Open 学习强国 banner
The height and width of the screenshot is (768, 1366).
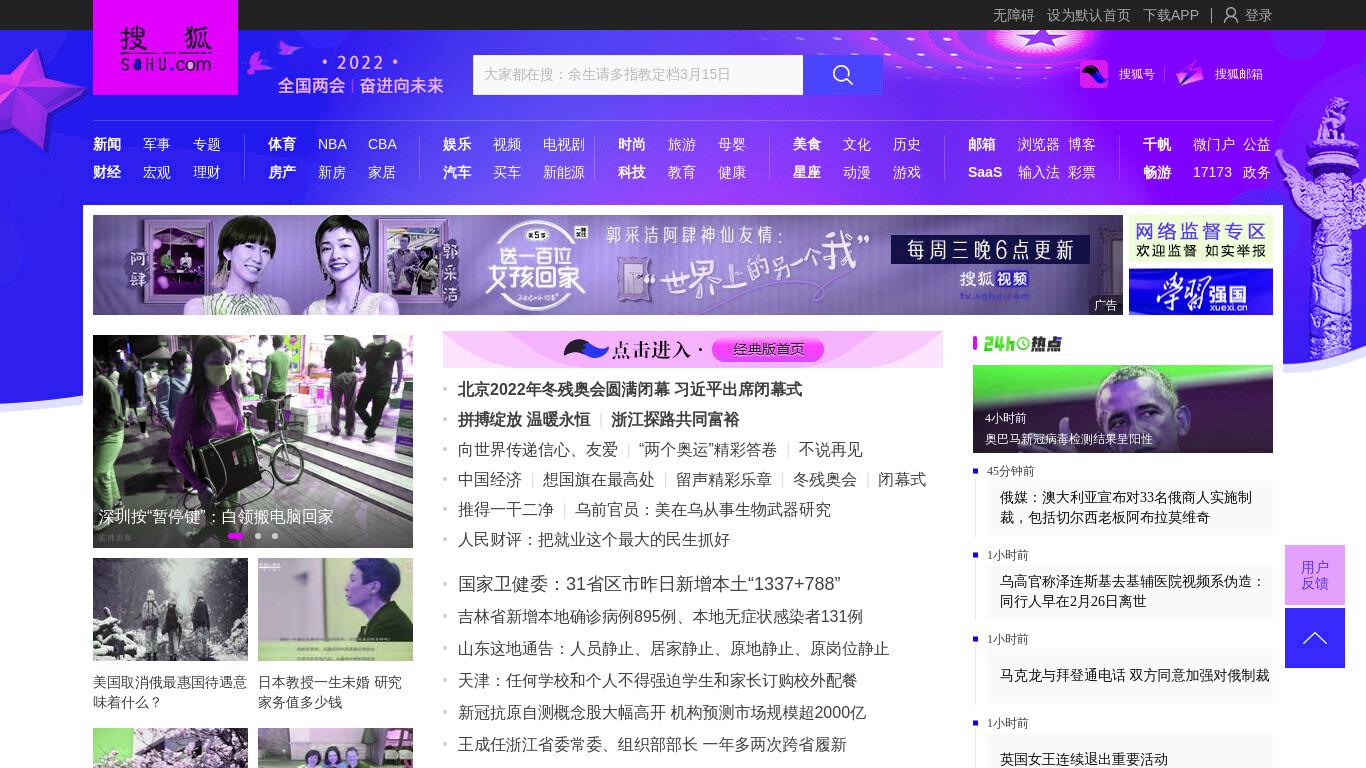[1201, 292]
